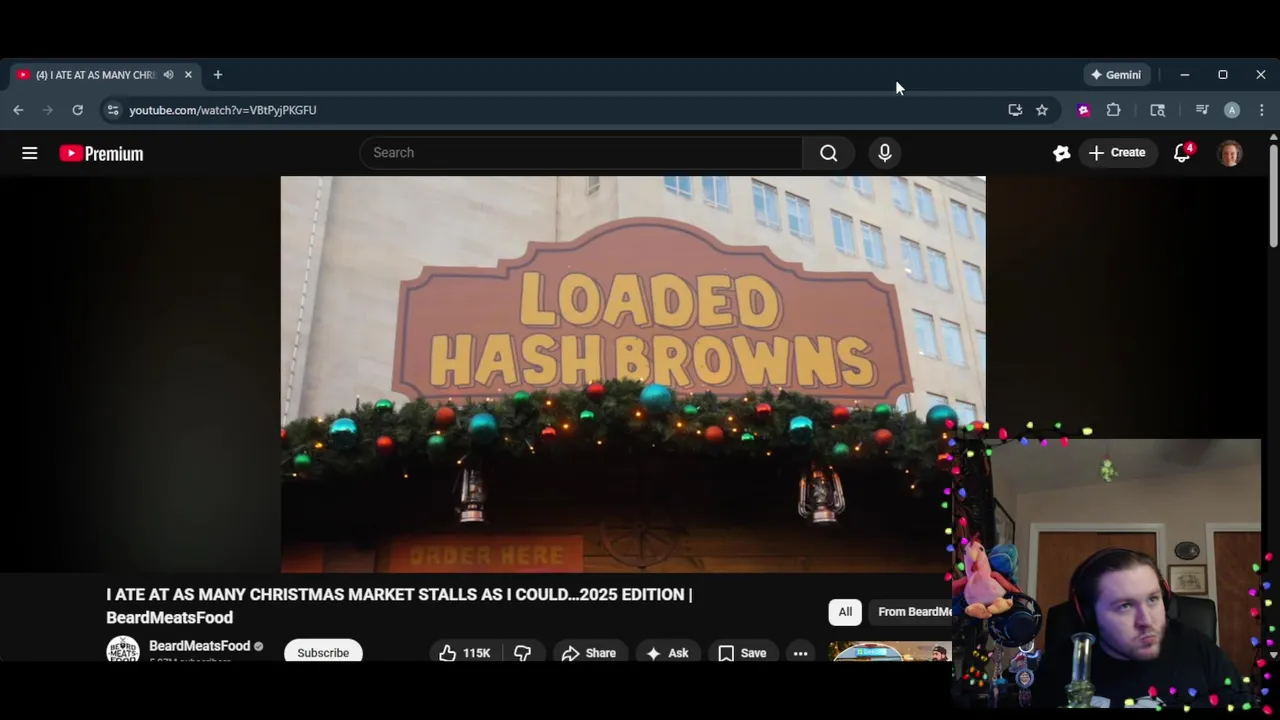Open a new browser tab

[218, 75]
